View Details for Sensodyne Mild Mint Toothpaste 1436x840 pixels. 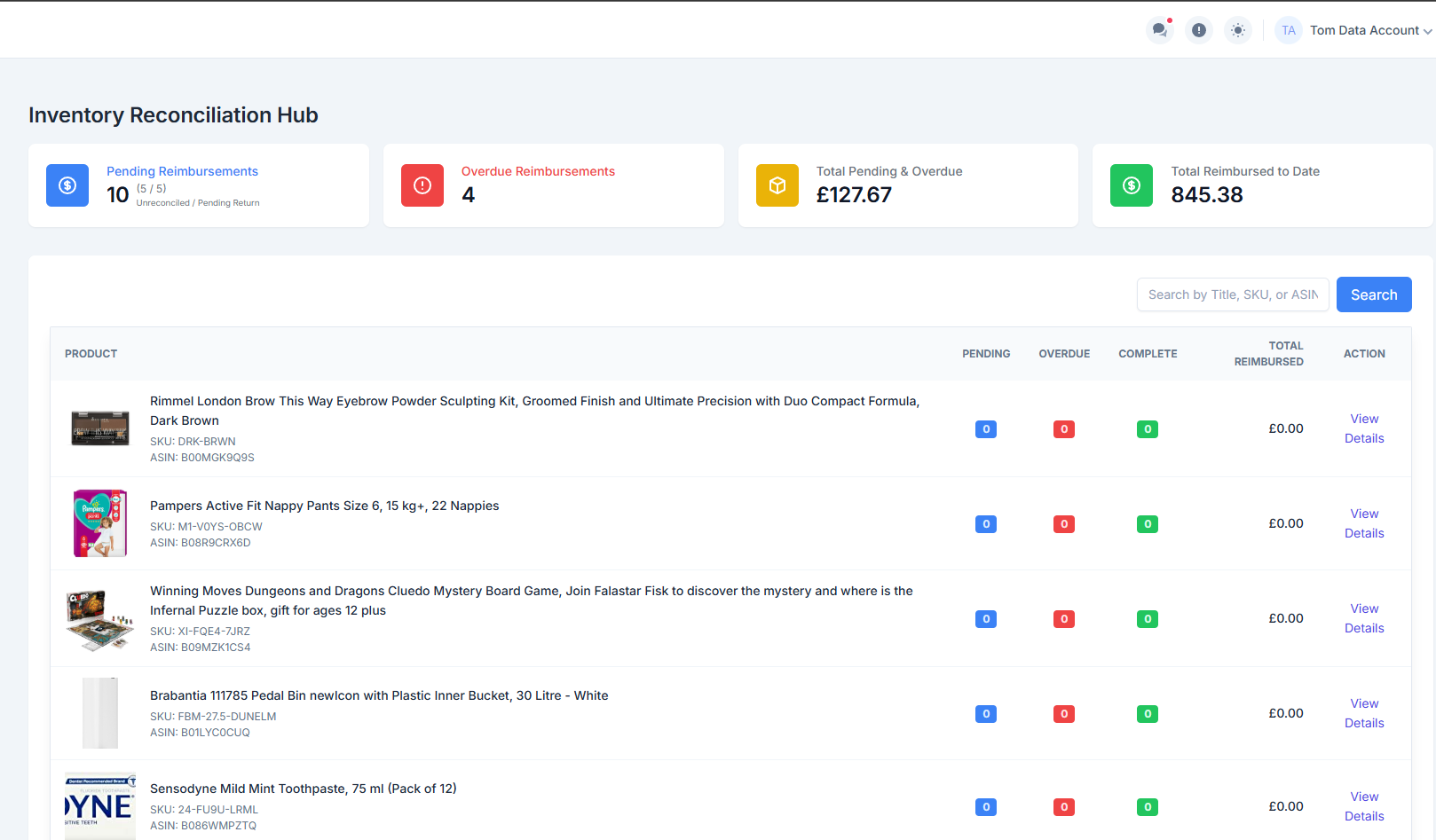tap(1364, 806)
